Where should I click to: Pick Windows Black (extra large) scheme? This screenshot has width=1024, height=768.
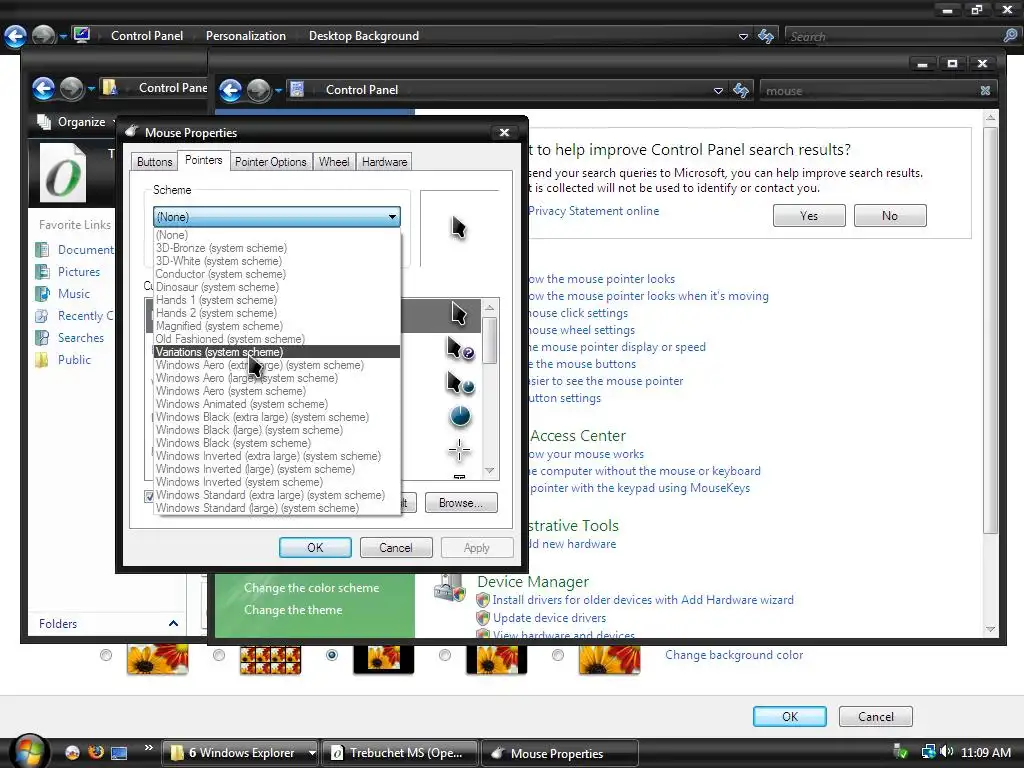[x=277, y=417]
